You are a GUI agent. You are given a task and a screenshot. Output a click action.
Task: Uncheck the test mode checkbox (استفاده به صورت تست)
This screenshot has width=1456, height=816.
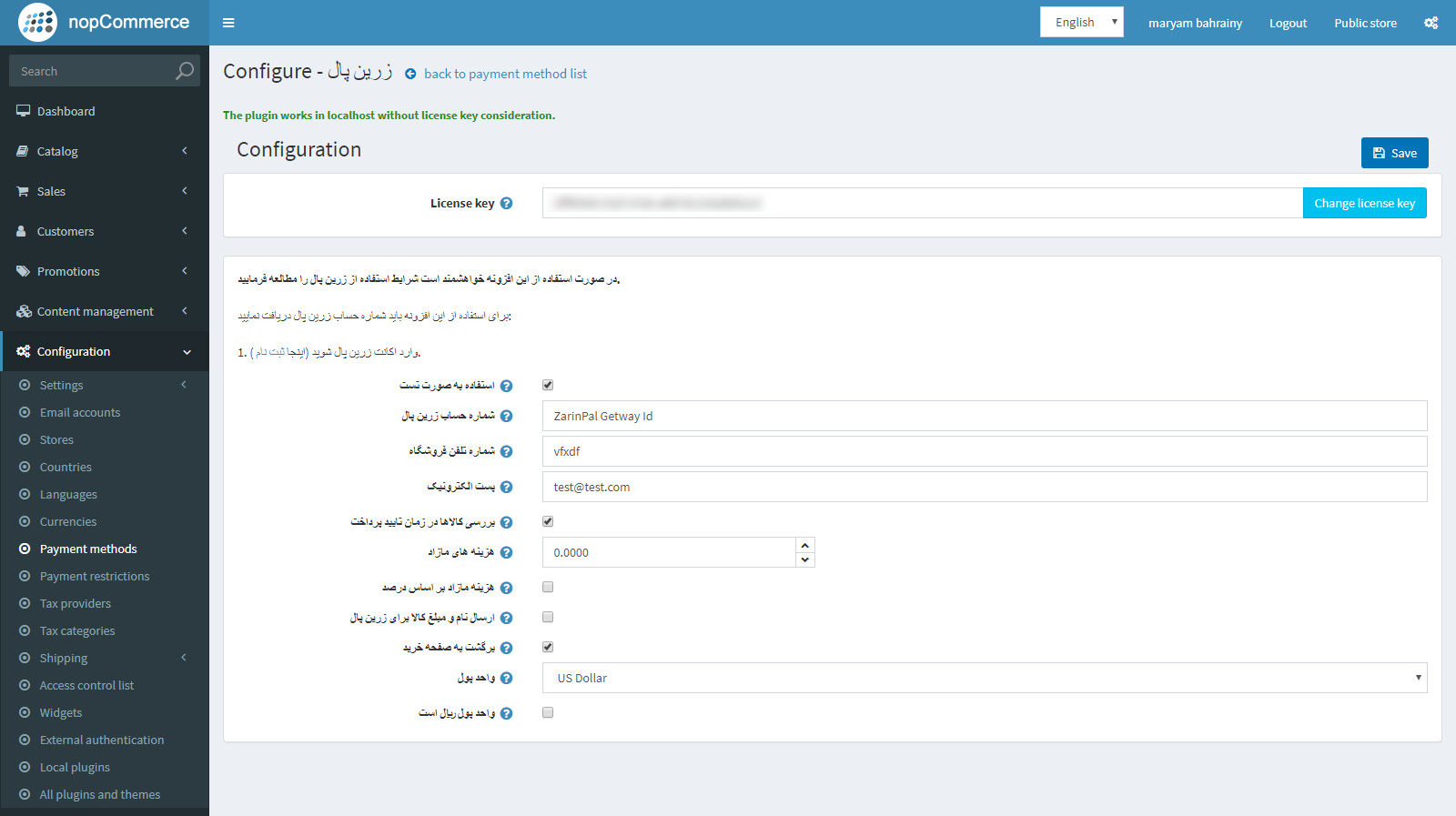click(x=548, y=385)
